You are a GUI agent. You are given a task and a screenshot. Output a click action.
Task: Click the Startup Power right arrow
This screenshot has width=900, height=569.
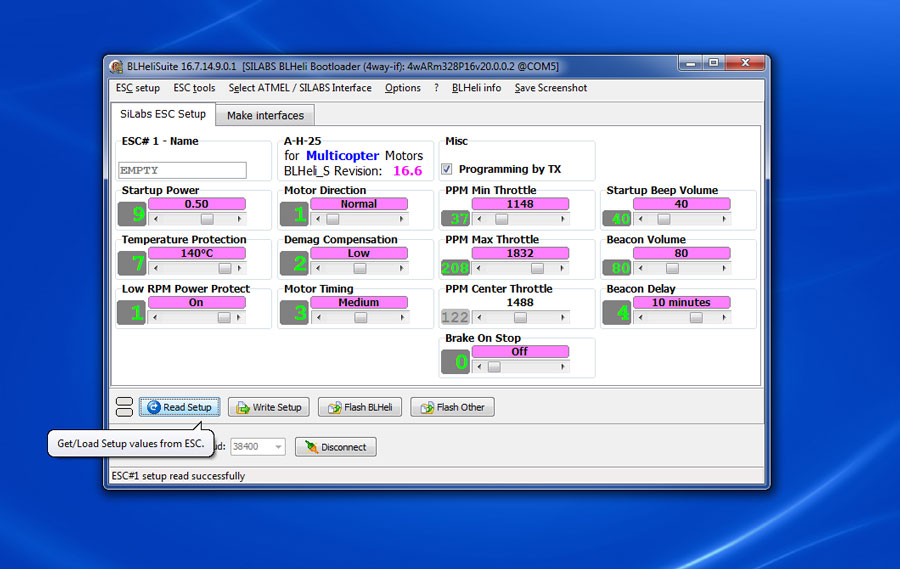tap(239, 219)
